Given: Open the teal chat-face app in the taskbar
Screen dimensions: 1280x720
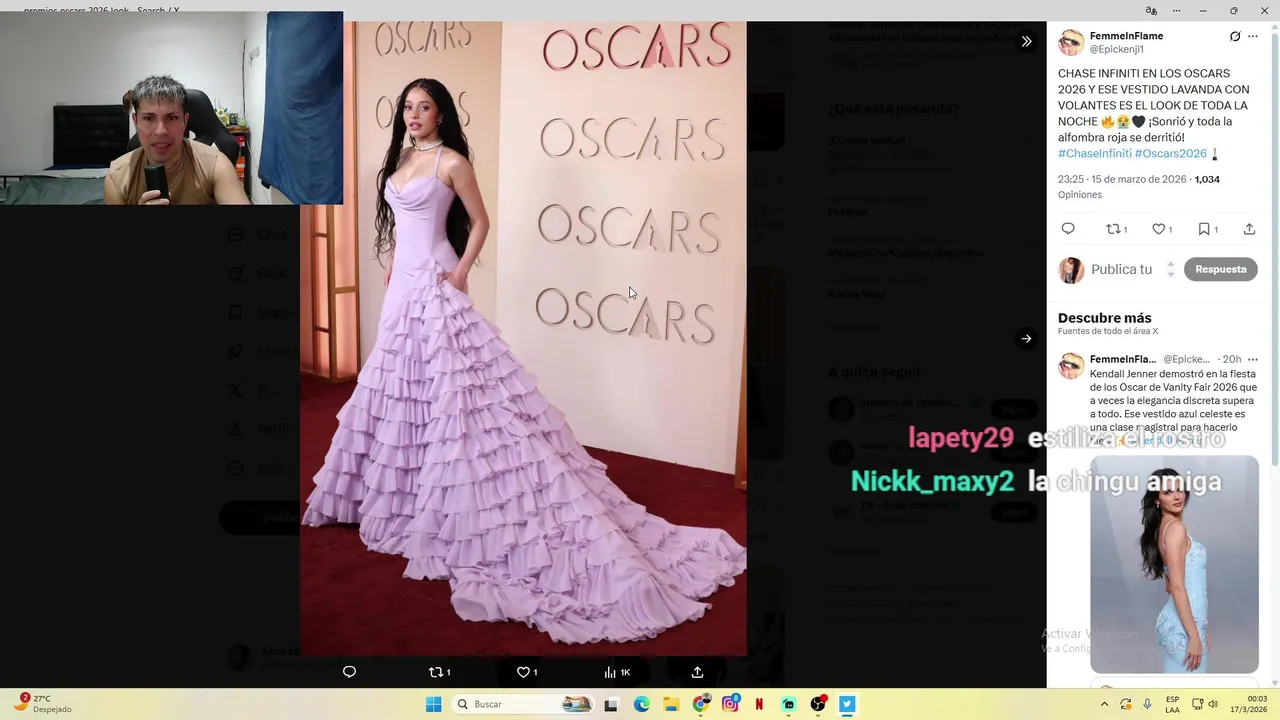Looking at the screenshot, I should (x=789, y=704).
